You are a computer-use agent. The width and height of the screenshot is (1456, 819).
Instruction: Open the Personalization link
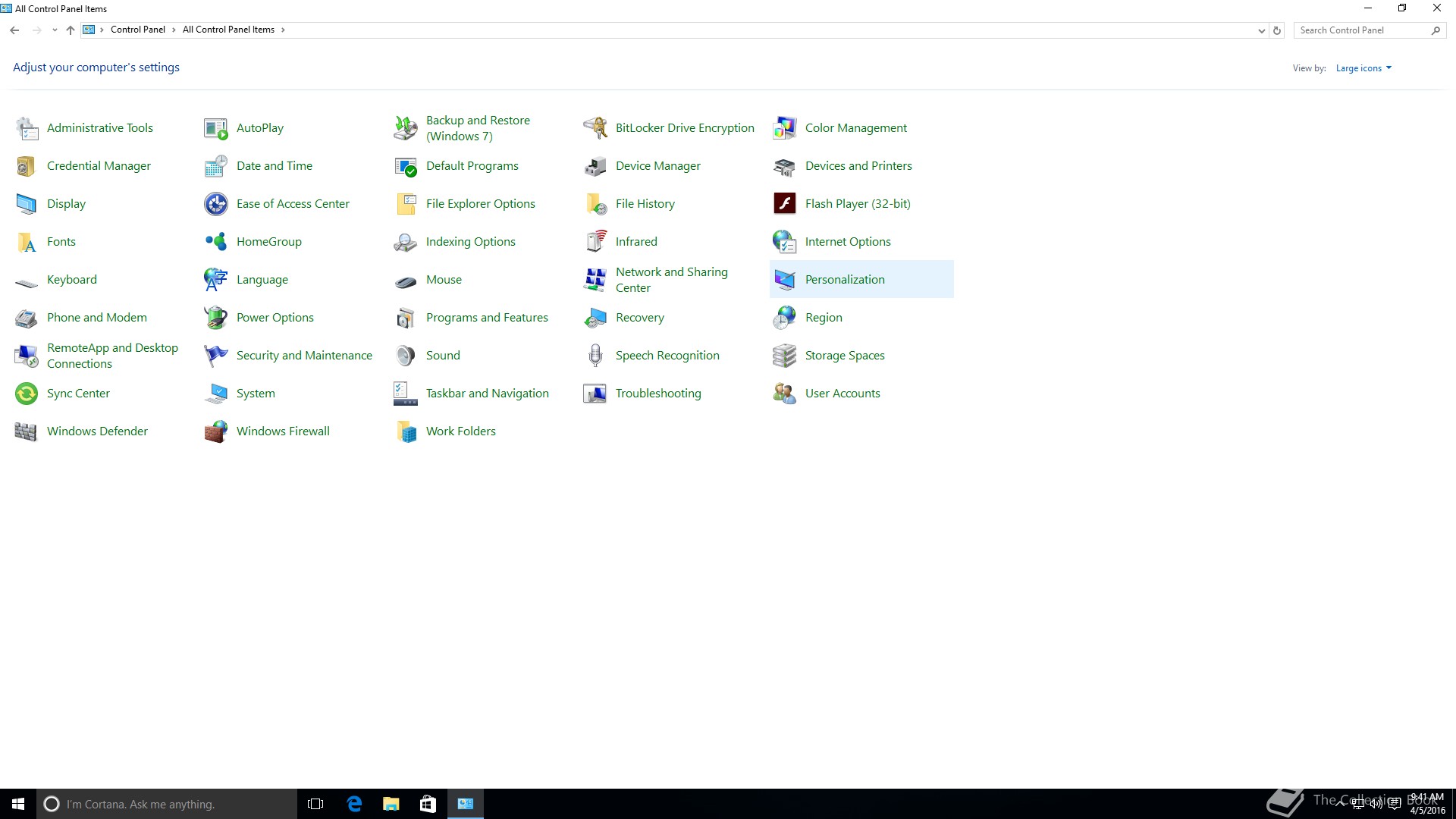(845, 280)
